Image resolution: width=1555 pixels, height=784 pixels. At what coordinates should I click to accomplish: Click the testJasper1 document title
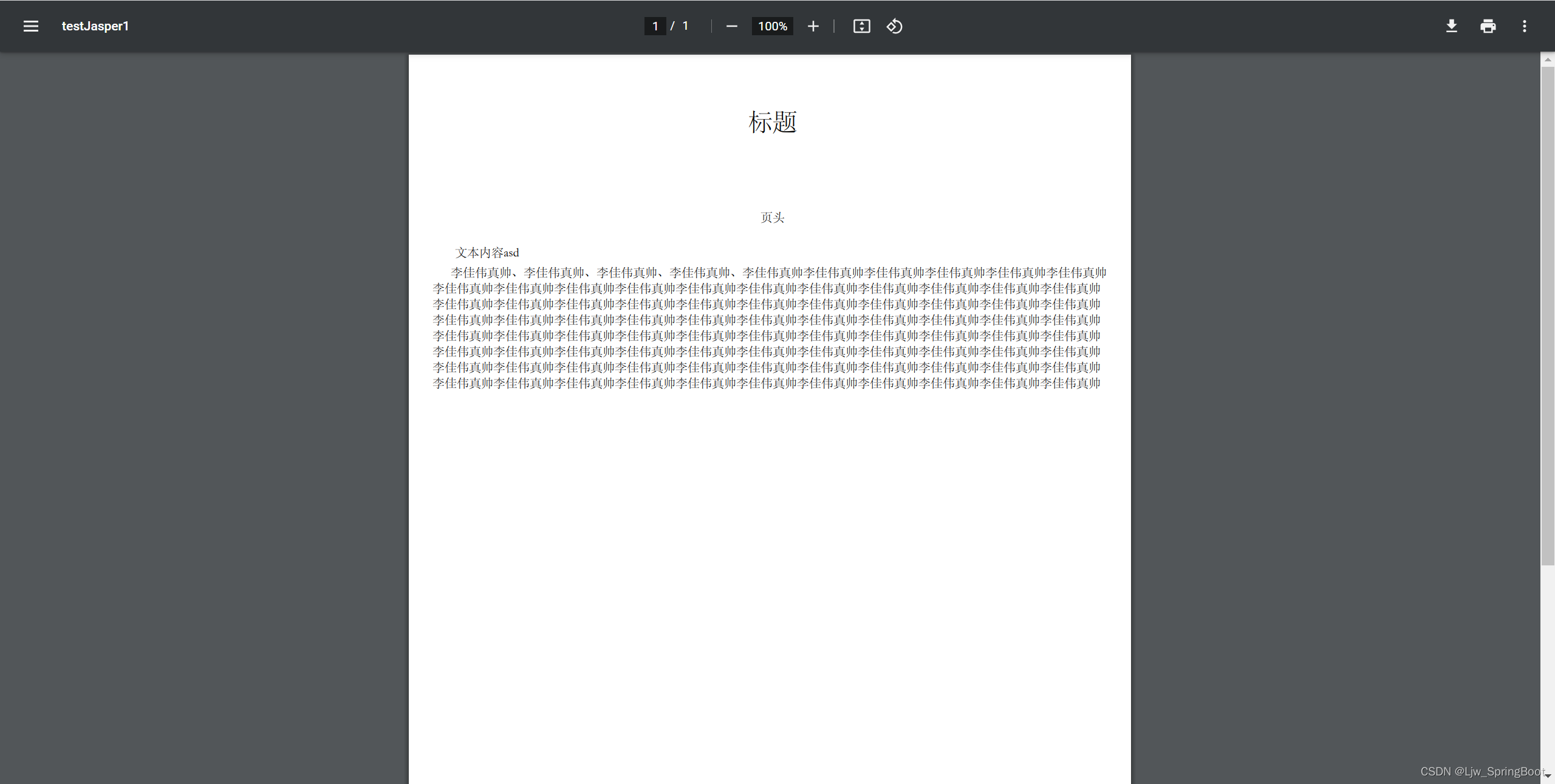tap(95, 26)
